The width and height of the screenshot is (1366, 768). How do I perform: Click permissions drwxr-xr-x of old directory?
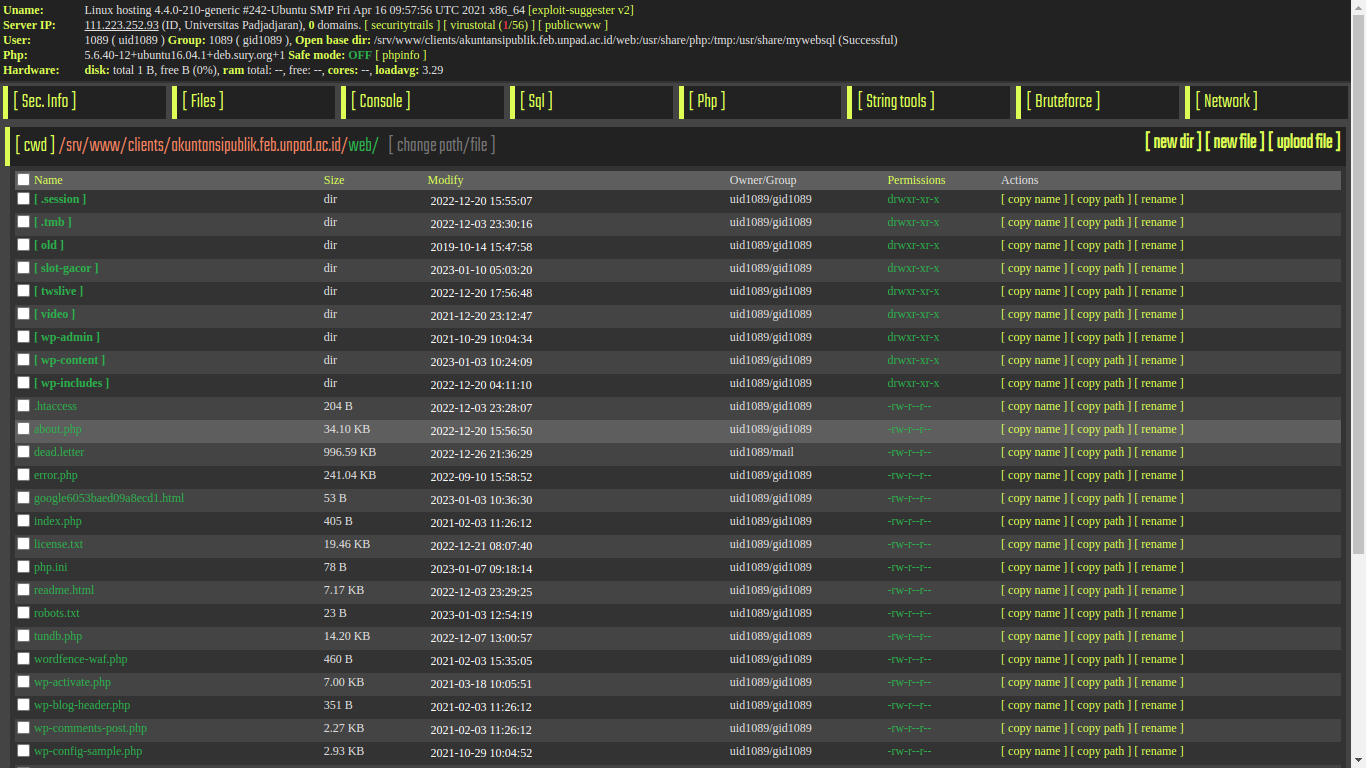click(913, 245)
